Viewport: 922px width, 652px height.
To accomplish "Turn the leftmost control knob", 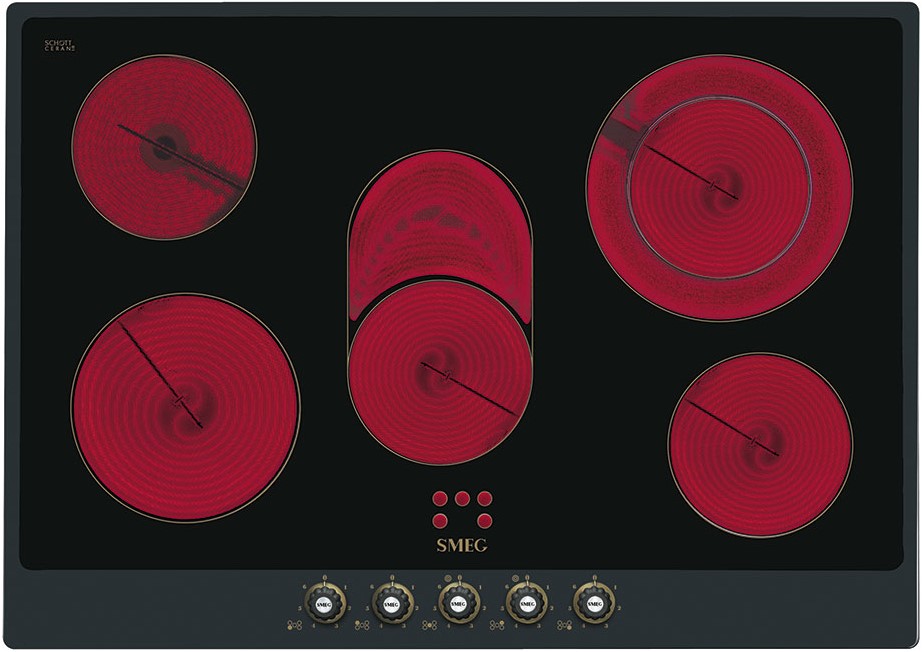I will (x=323, y=604).
